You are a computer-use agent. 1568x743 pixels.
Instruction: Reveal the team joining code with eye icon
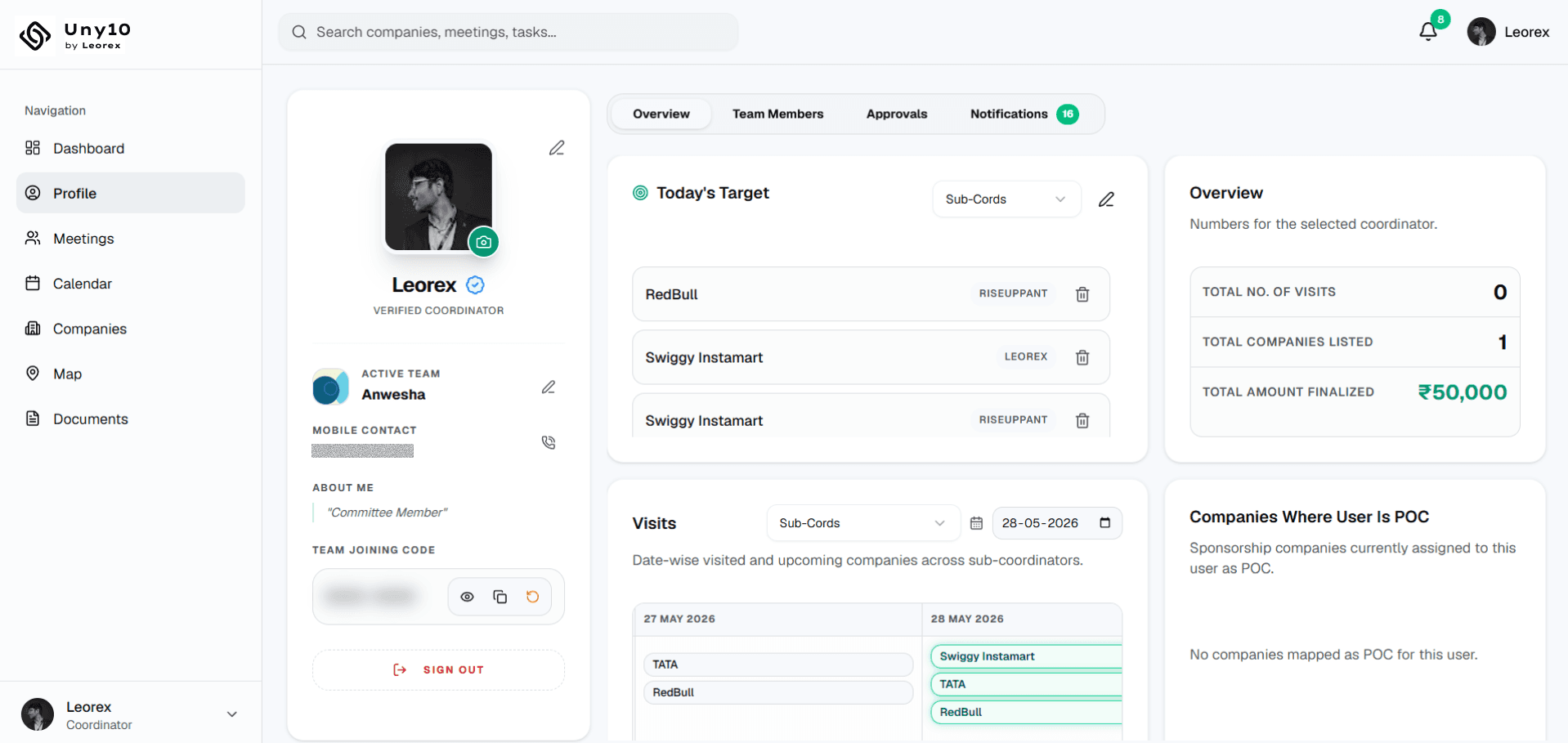click(x=467, y=597)
